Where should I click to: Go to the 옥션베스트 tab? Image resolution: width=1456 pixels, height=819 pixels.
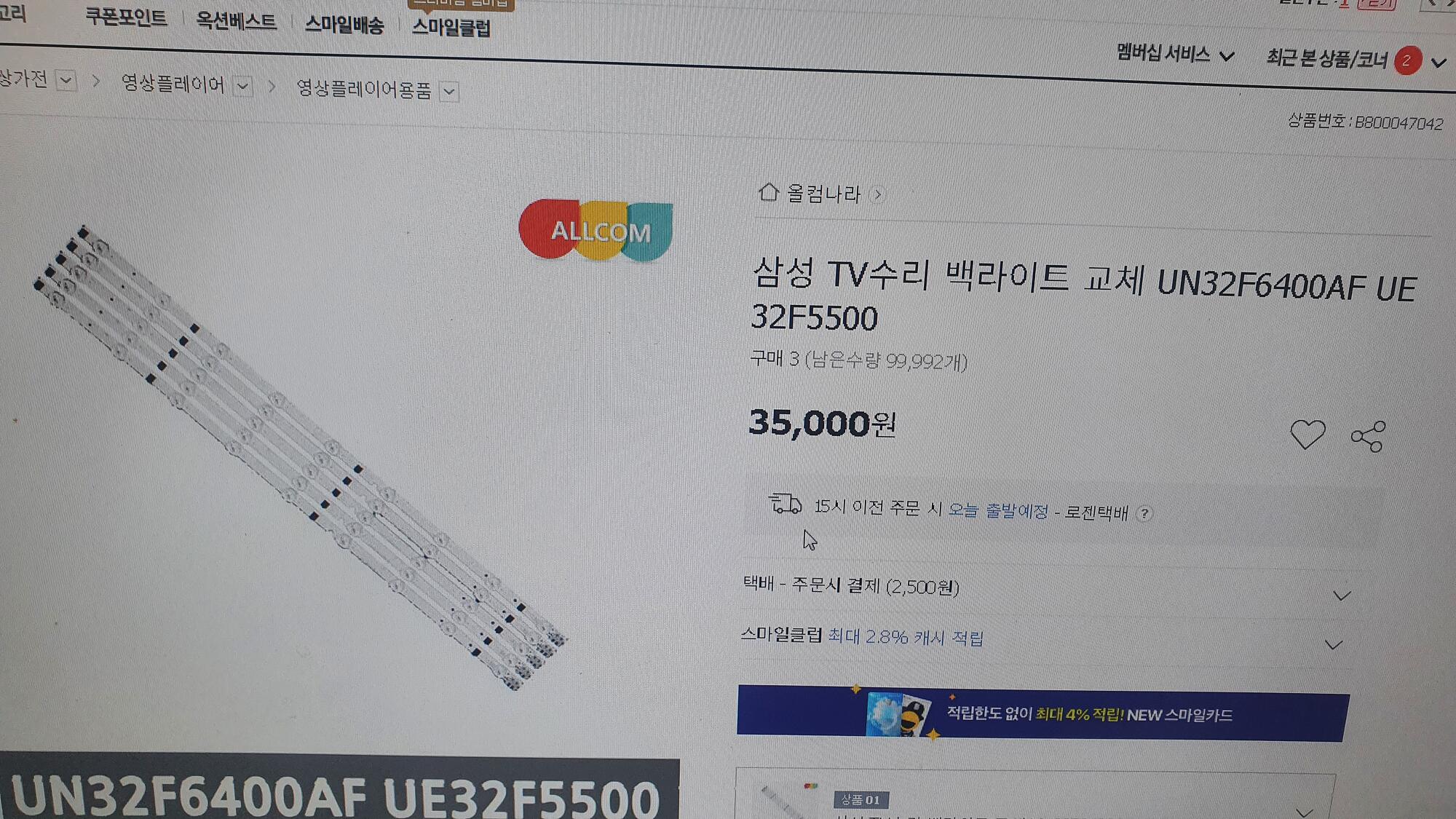coord(237,20)
